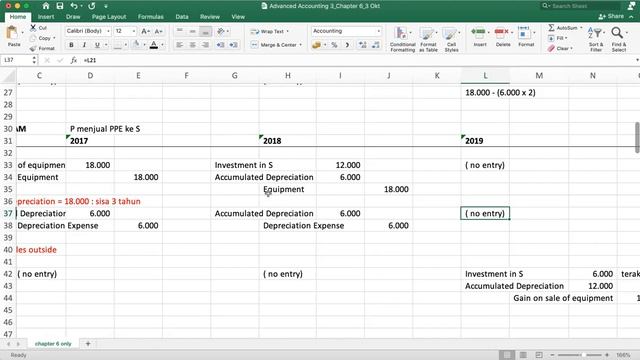The width and height of the screenshot is (640, 360).
Task: Switch to the Draw tab
Action: pyautogui.click(x=73, y=17)
